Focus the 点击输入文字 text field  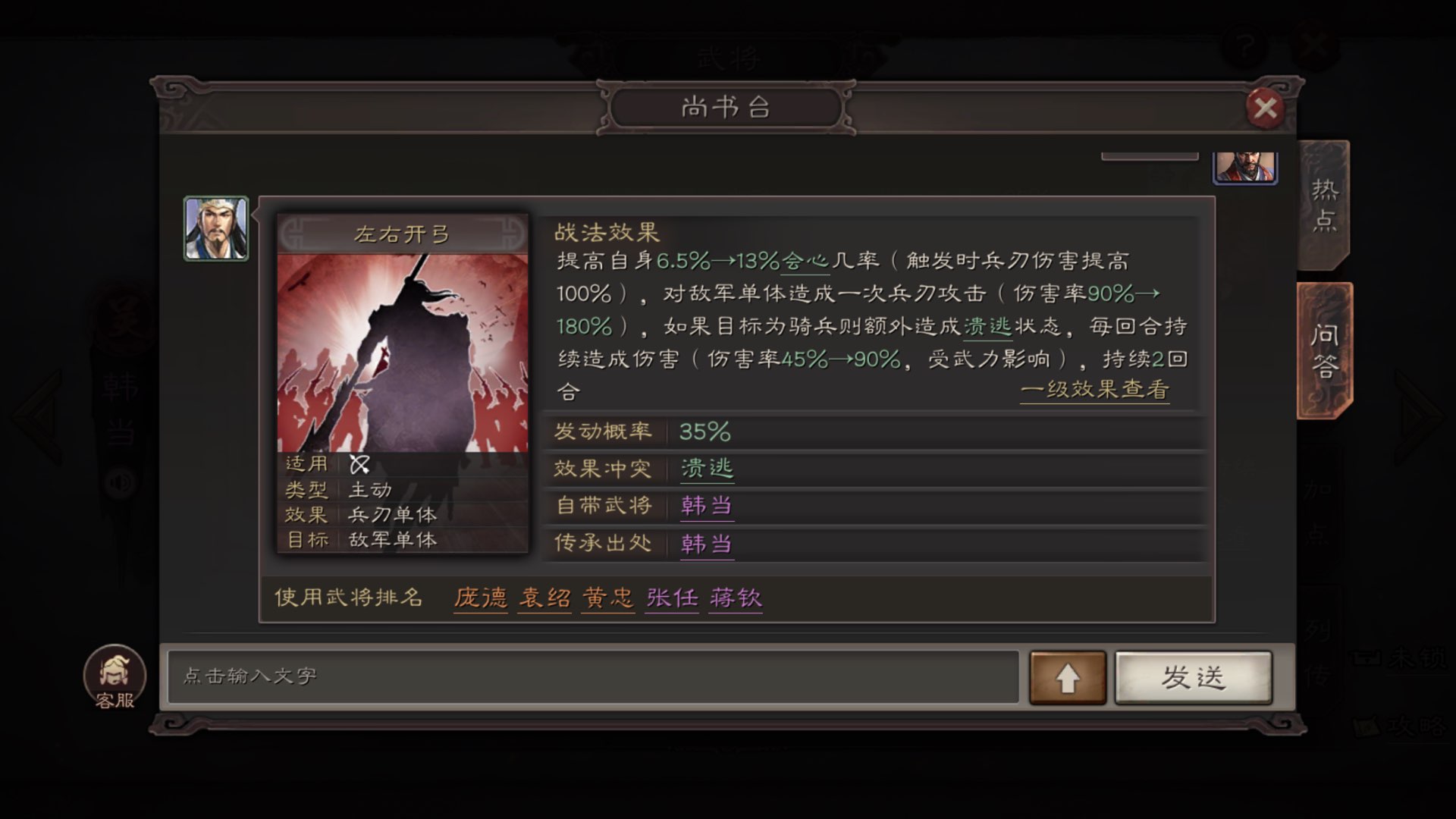point(593,676)
